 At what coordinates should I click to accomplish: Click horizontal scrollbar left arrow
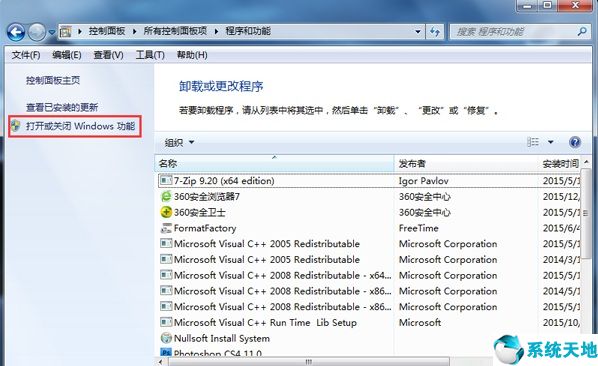click(160, 361)
